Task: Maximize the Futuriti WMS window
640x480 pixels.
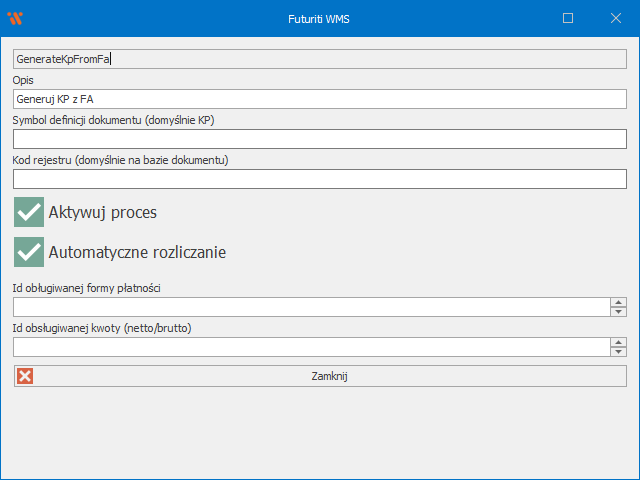Action: pos(568,18)
